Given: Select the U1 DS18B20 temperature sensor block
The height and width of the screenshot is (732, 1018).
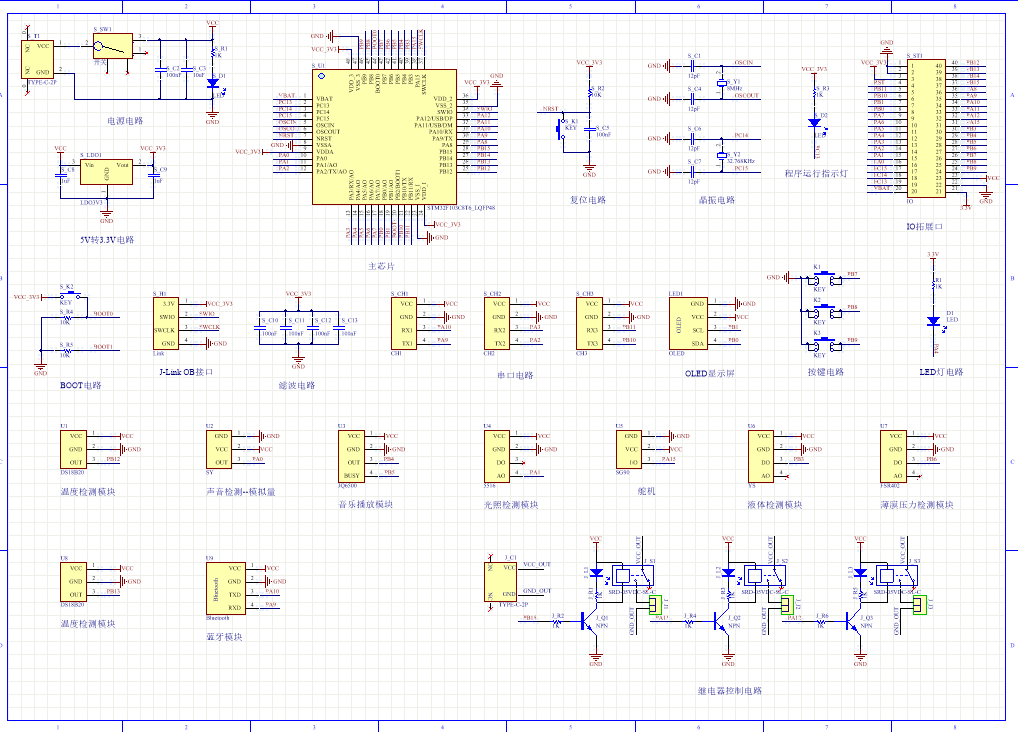Looking at the screenshot, I should (x=73, y=449).
